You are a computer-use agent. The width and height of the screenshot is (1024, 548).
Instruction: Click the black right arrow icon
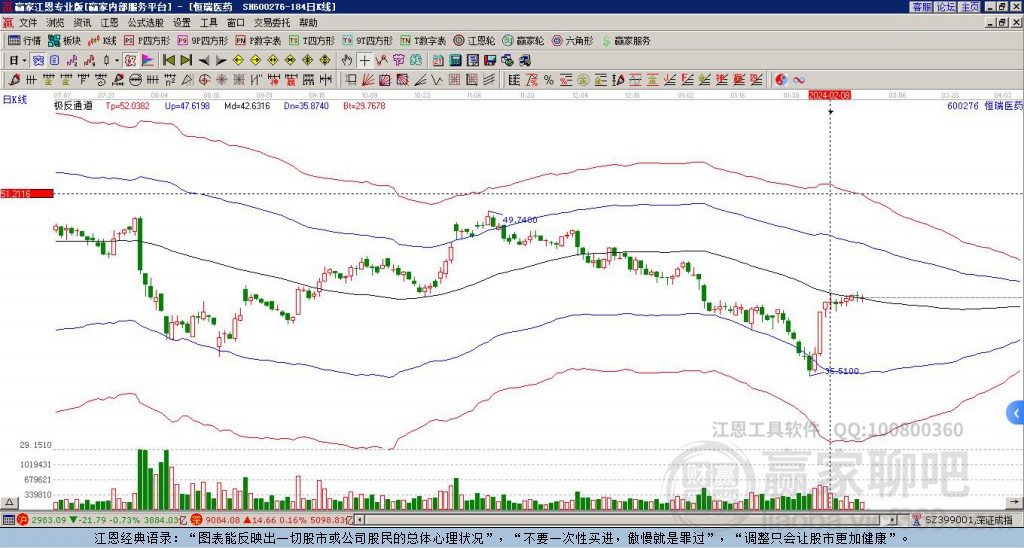tap(221, 61)
